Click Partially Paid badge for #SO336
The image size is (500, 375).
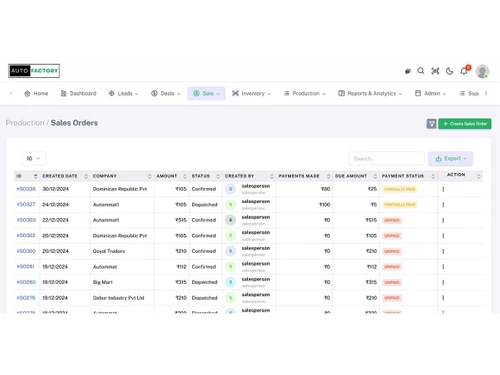point(400,189)
